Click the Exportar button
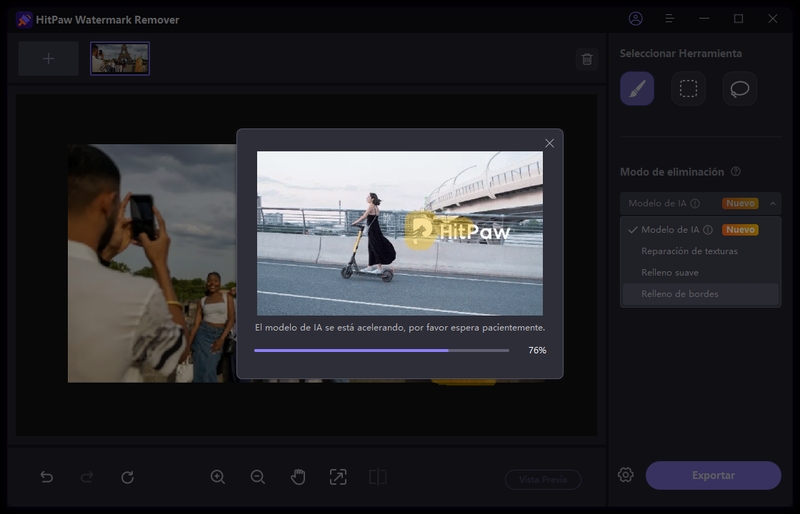 tap(713, 475)
